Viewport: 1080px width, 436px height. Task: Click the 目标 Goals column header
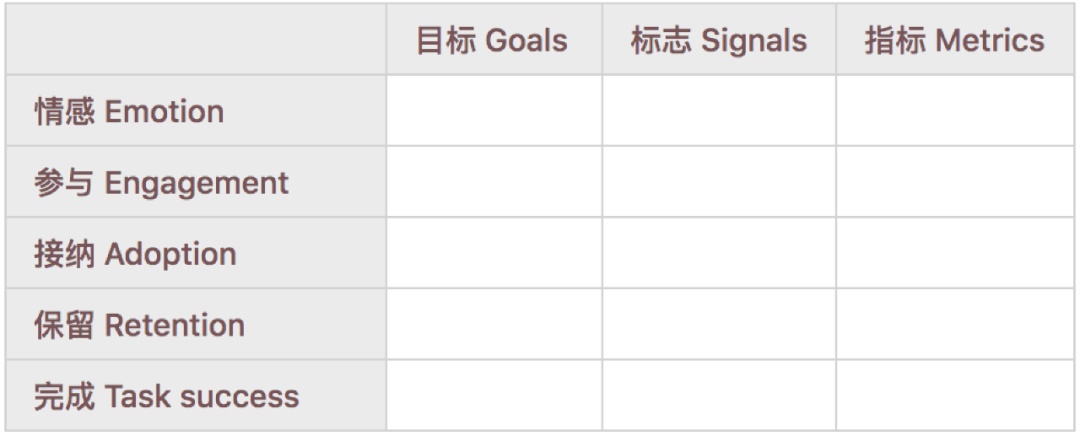(492, 41)
